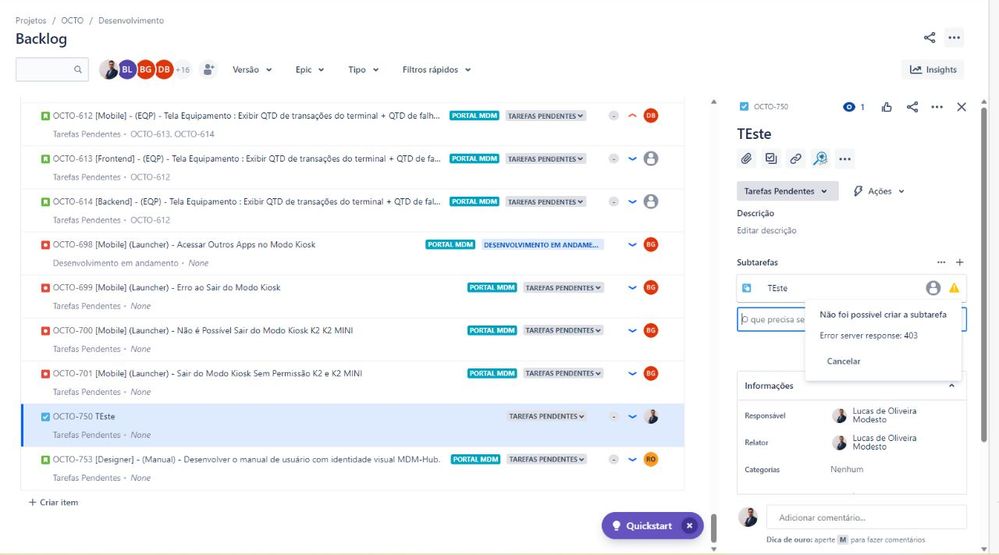Image resolution: width=999 pixels, height=555 pixels.
Task: Click DESENVOLVIMENTO EM ANDAMENTO status on OCTO-698
Action: [x=541, y=245]
